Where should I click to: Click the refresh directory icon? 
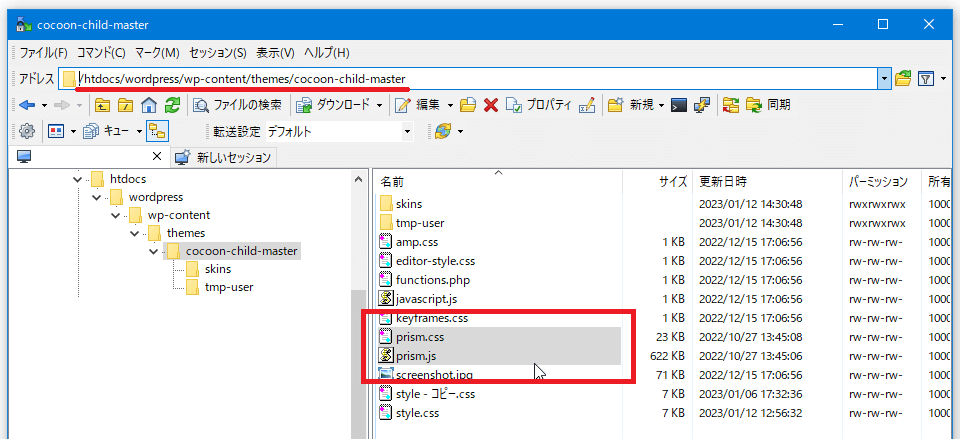tap(173, 105)
